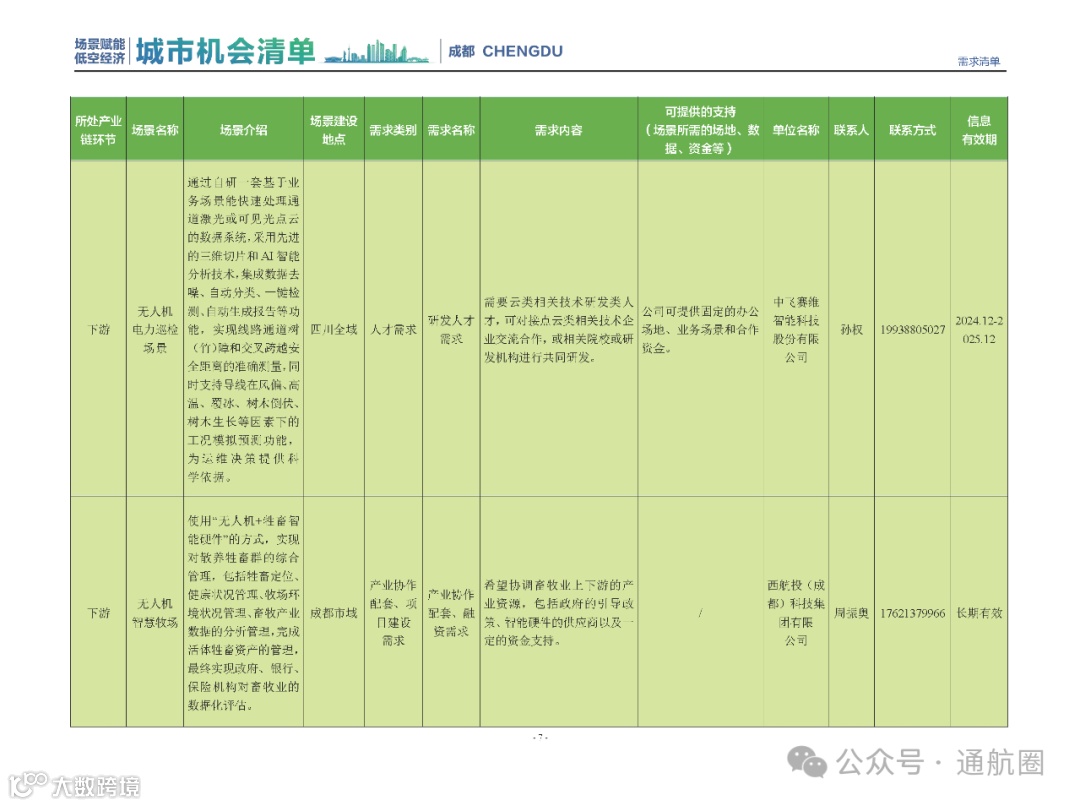Select the 成都市域 location cell

[334, 613]
